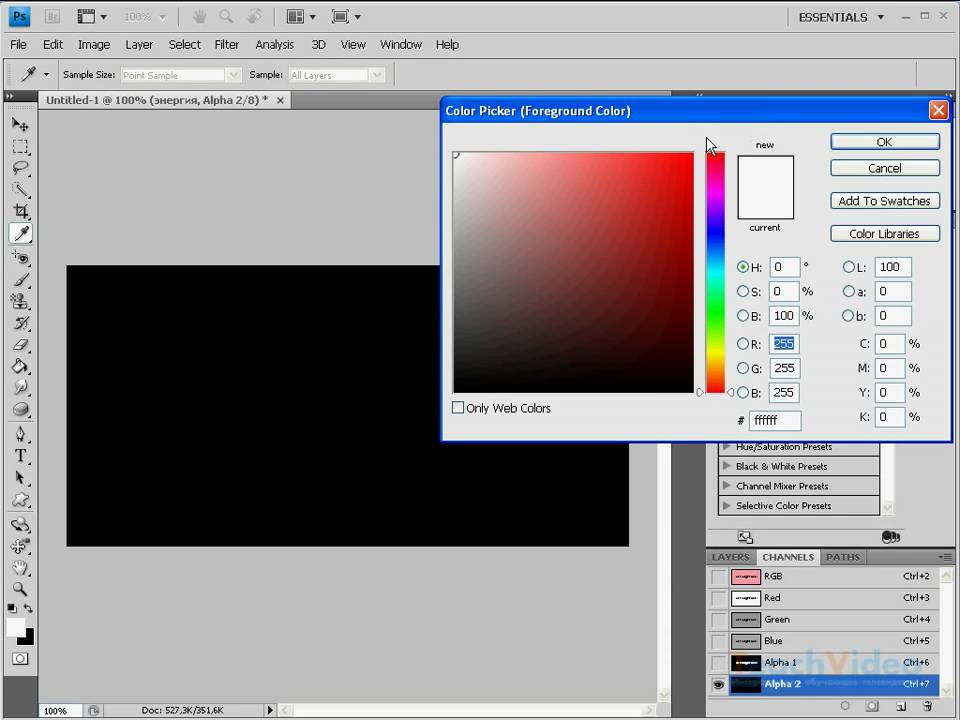Select the Rectangular Marquee tool
The width and height of the screenshot is (960, 720).
pyautogui.click(x=20, y=146)
